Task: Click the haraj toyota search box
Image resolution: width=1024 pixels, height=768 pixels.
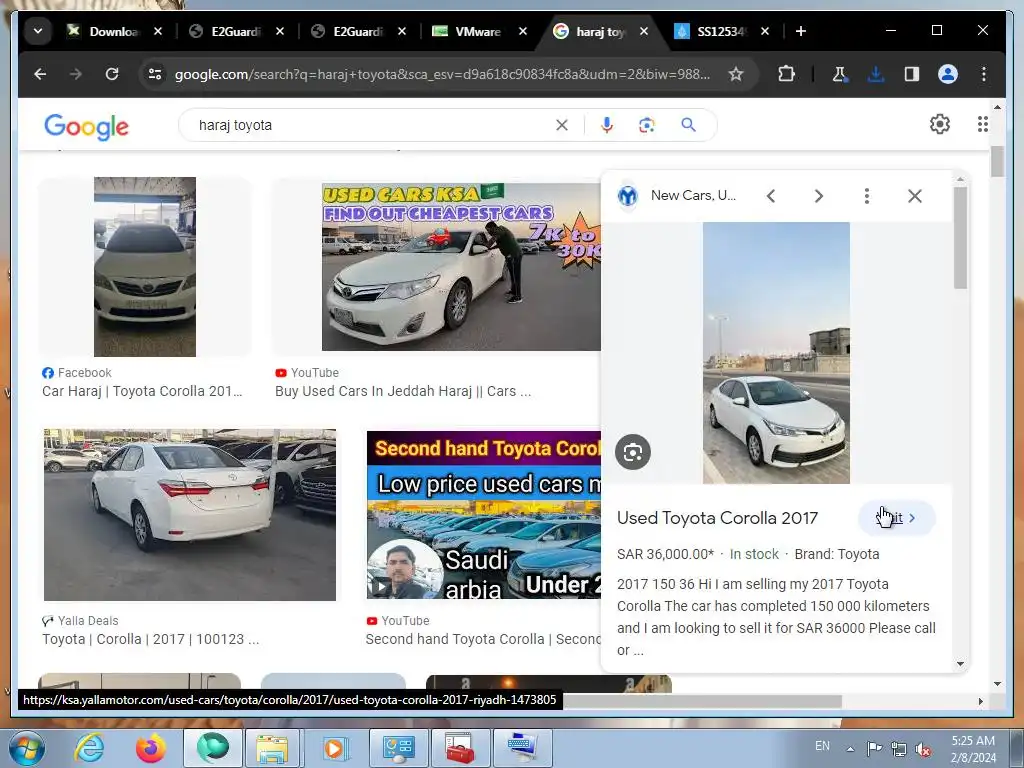Action: coord(372,125)
